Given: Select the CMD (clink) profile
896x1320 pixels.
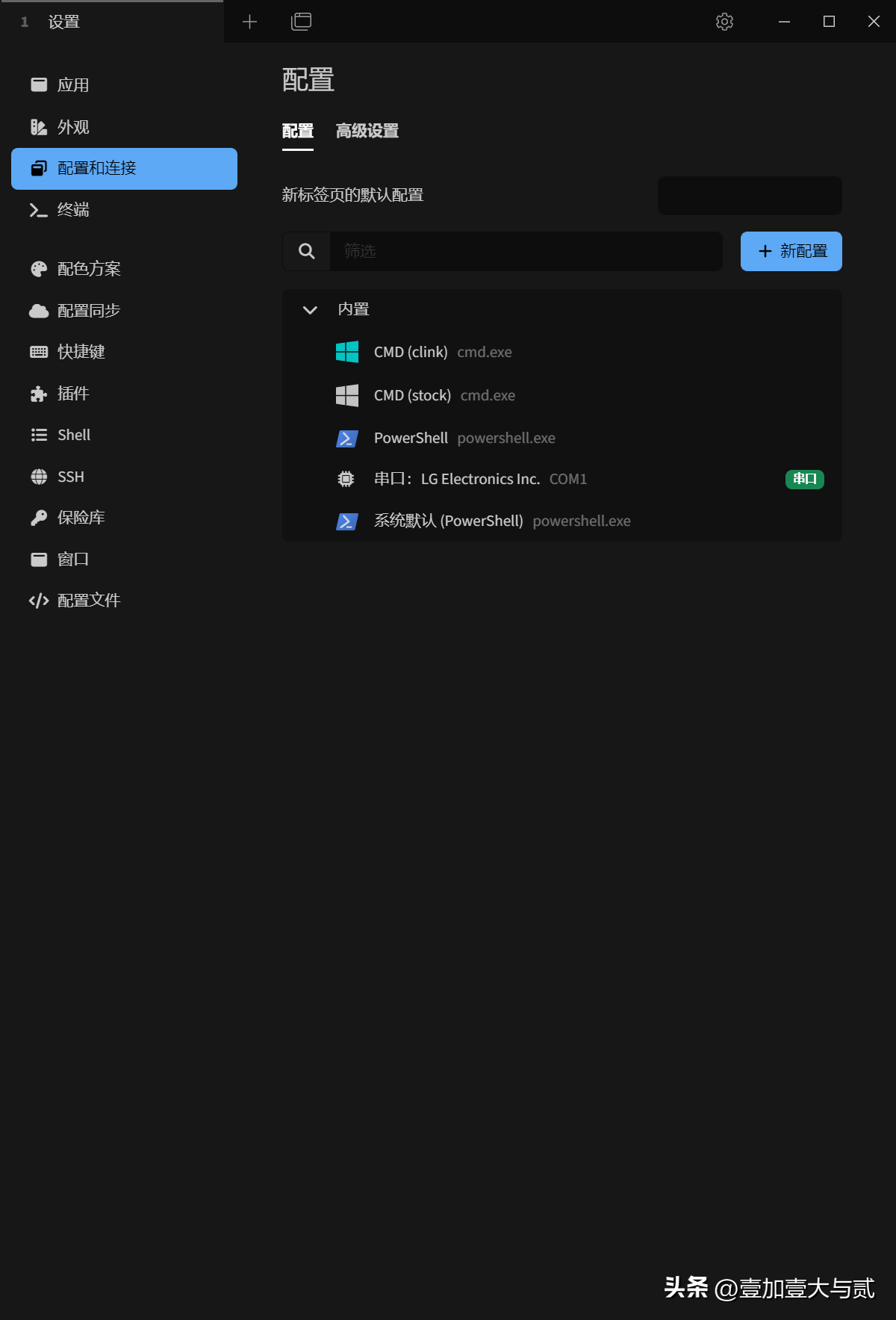Looking at the screenshot, I should point(562,352).
